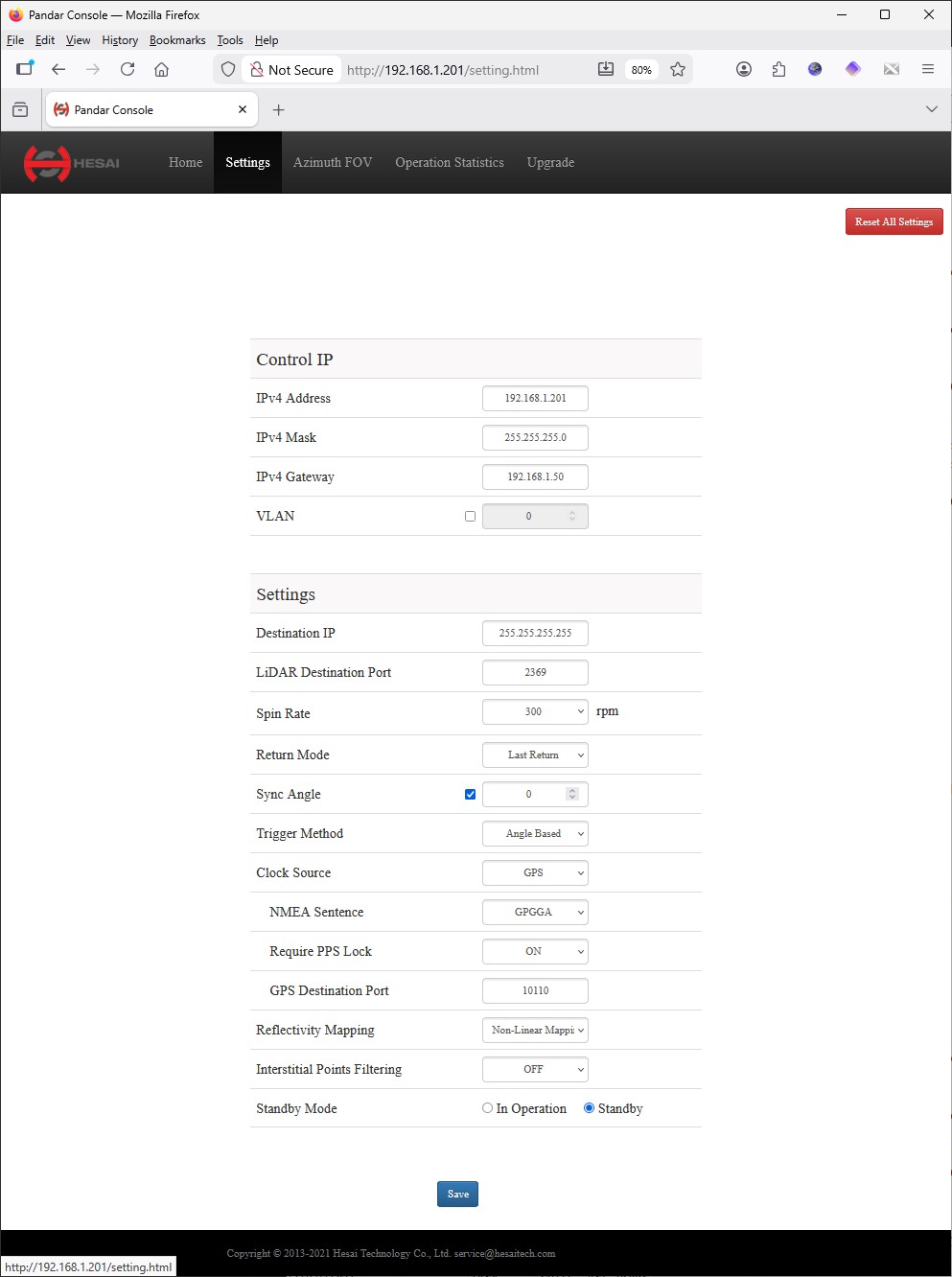Screen dimensions: 952x1277
Task: Open the Firefox application hamburger menu
Action: coord(927,69)
